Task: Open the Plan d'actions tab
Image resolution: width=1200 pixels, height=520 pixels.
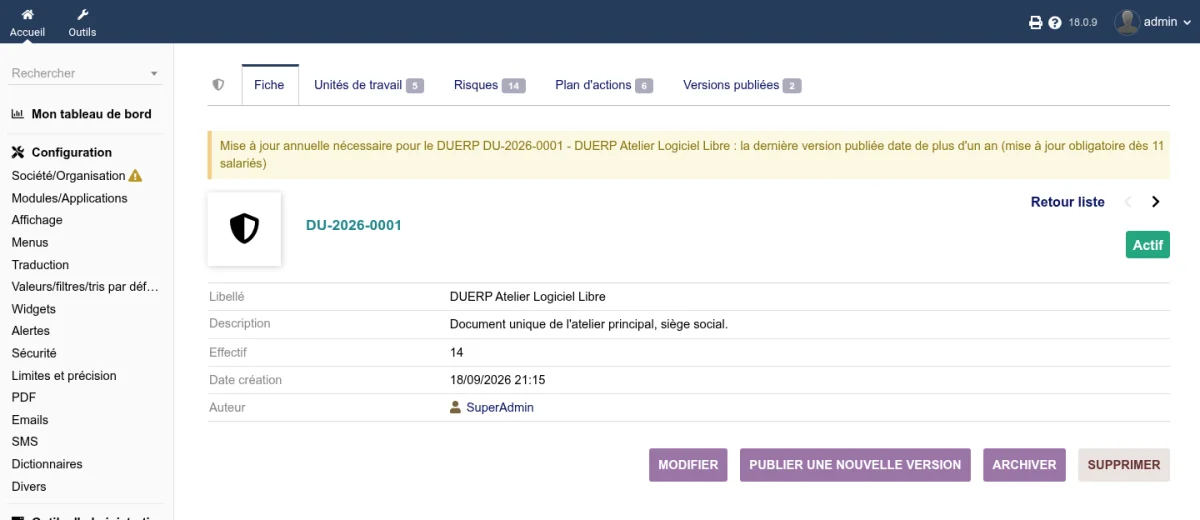Action: (x=603, y=85)
